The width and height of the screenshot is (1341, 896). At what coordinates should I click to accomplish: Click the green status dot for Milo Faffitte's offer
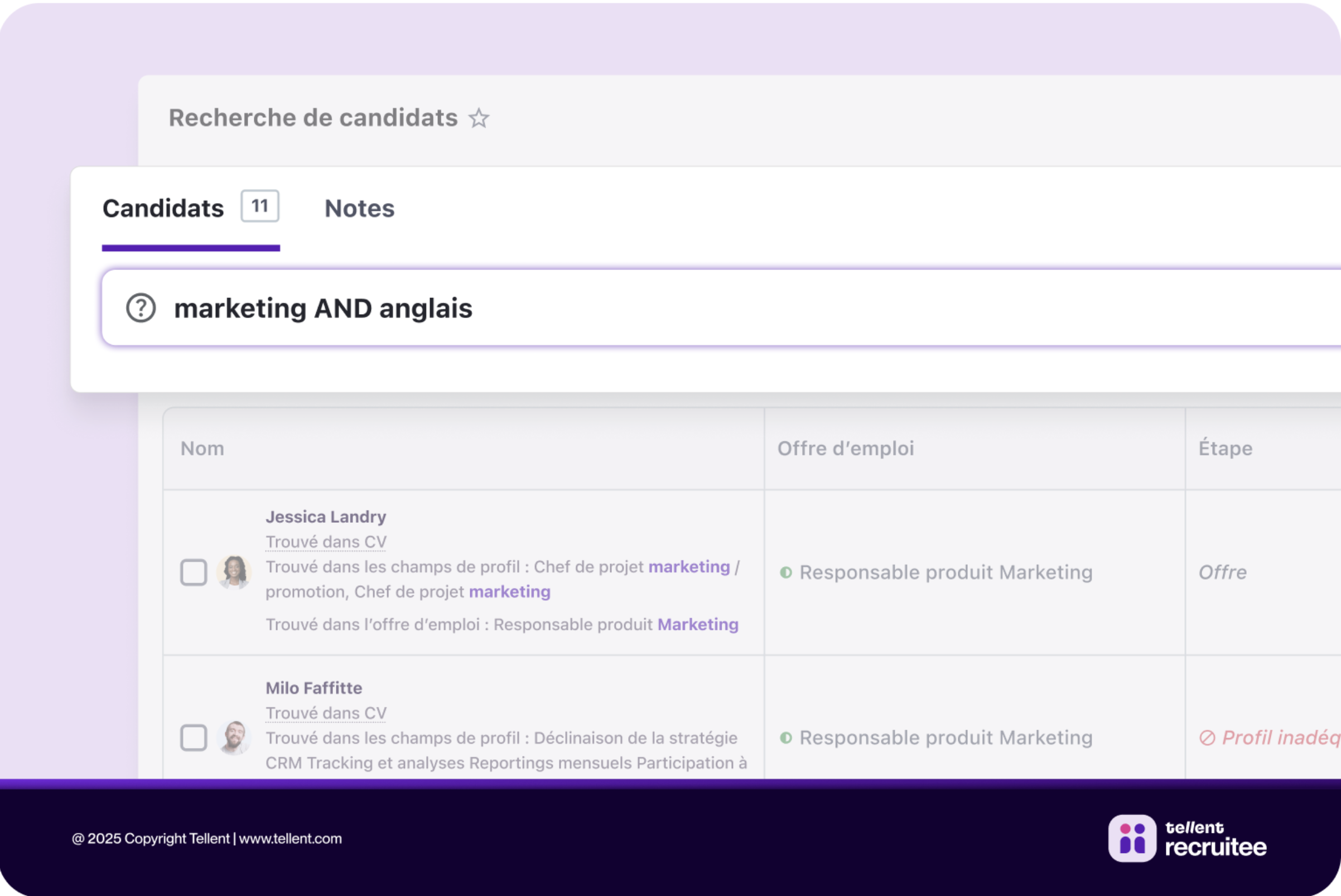tap(785, 738)
